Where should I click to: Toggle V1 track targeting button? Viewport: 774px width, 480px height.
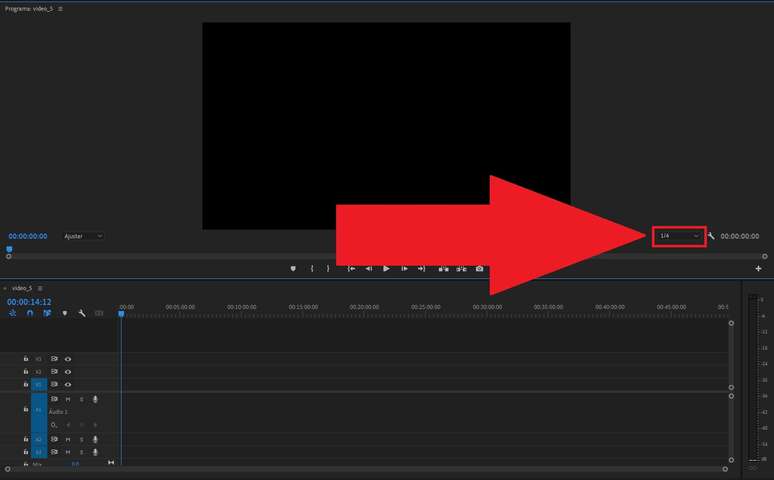39,384
